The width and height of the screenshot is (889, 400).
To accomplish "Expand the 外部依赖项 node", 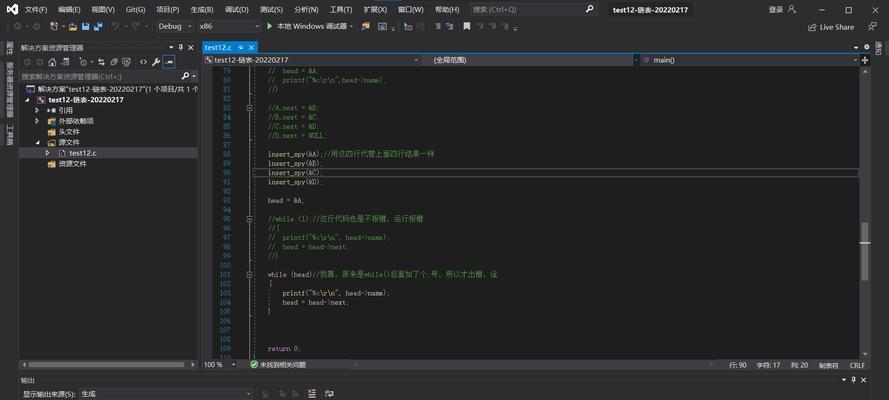I will [x=37, y=121].
